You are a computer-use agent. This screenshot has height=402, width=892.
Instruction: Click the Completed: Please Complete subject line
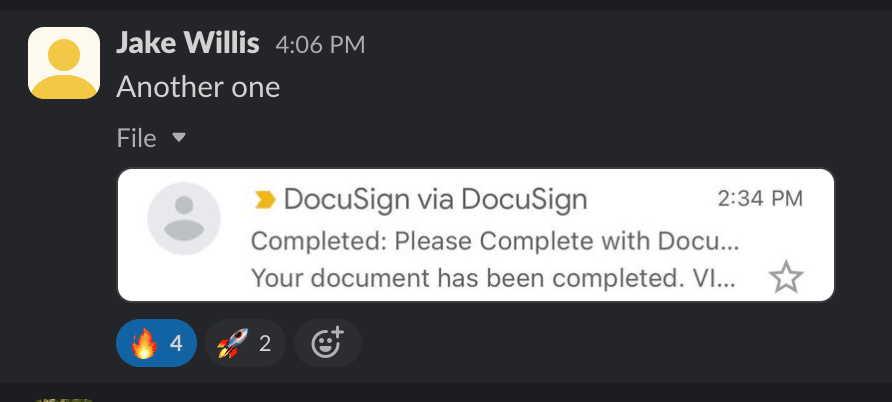495,242
